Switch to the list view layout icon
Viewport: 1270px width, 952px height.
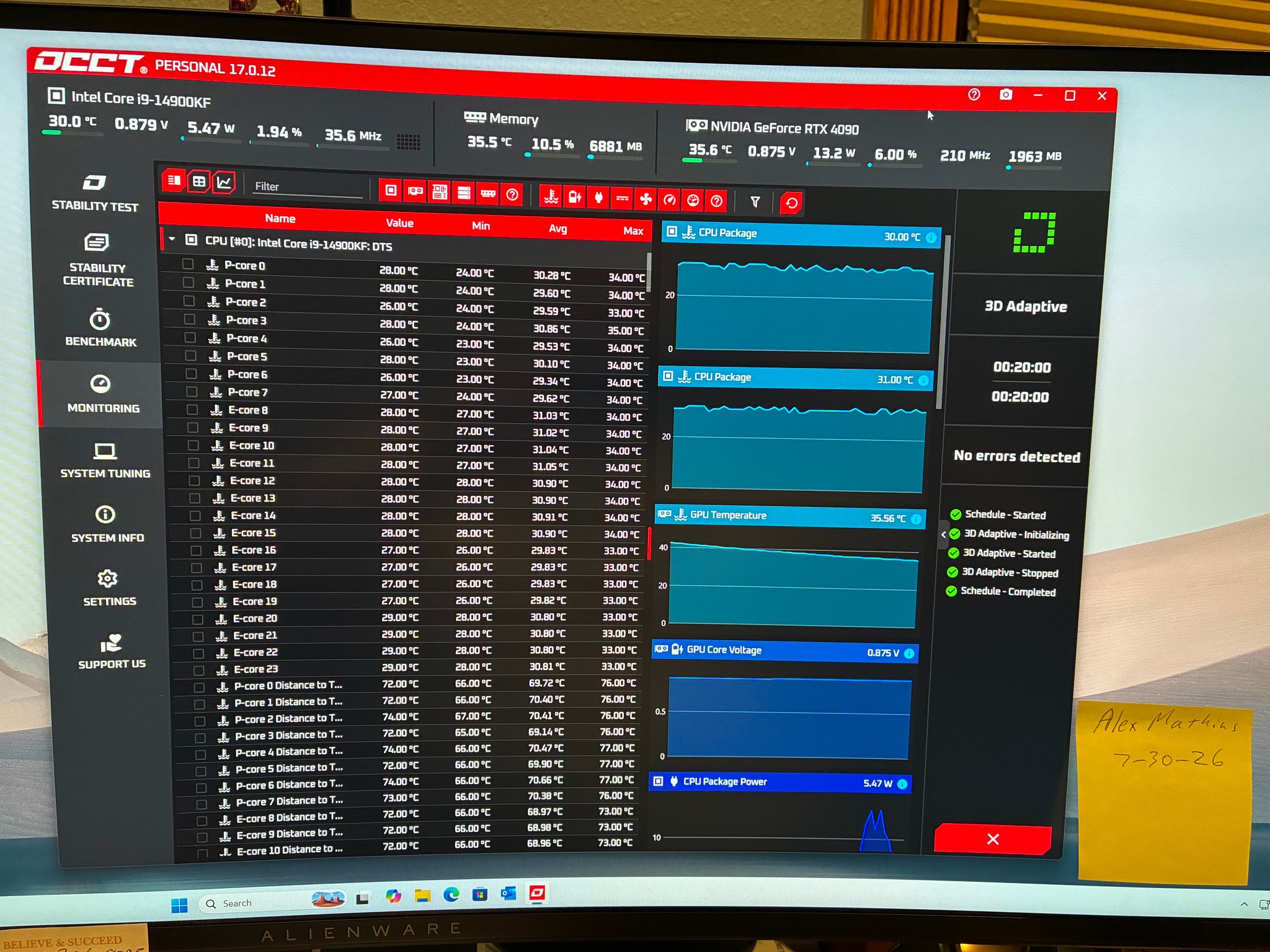click(174, 181)
